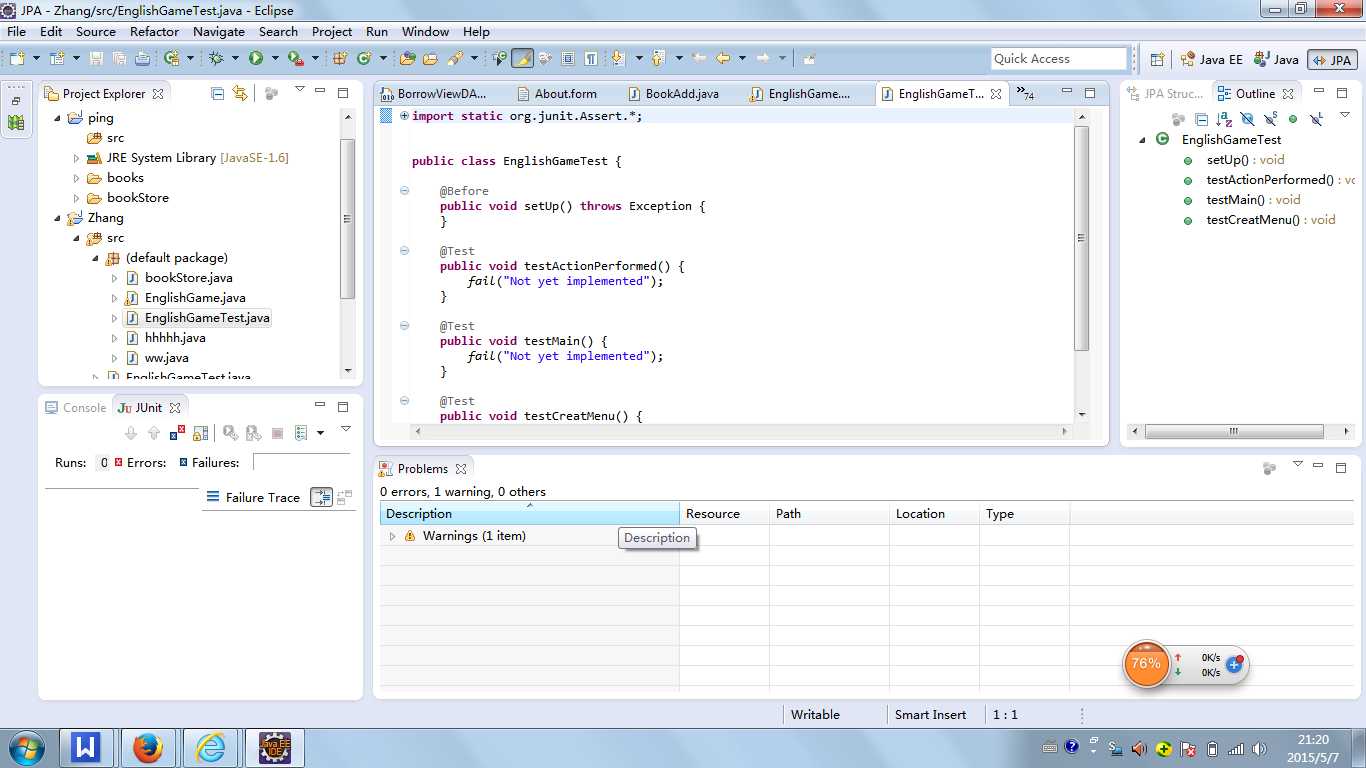Open Project Explorer View Menu triangle
The height and width of the screenshot is (768, 1366).
click(x=299, y=90)
